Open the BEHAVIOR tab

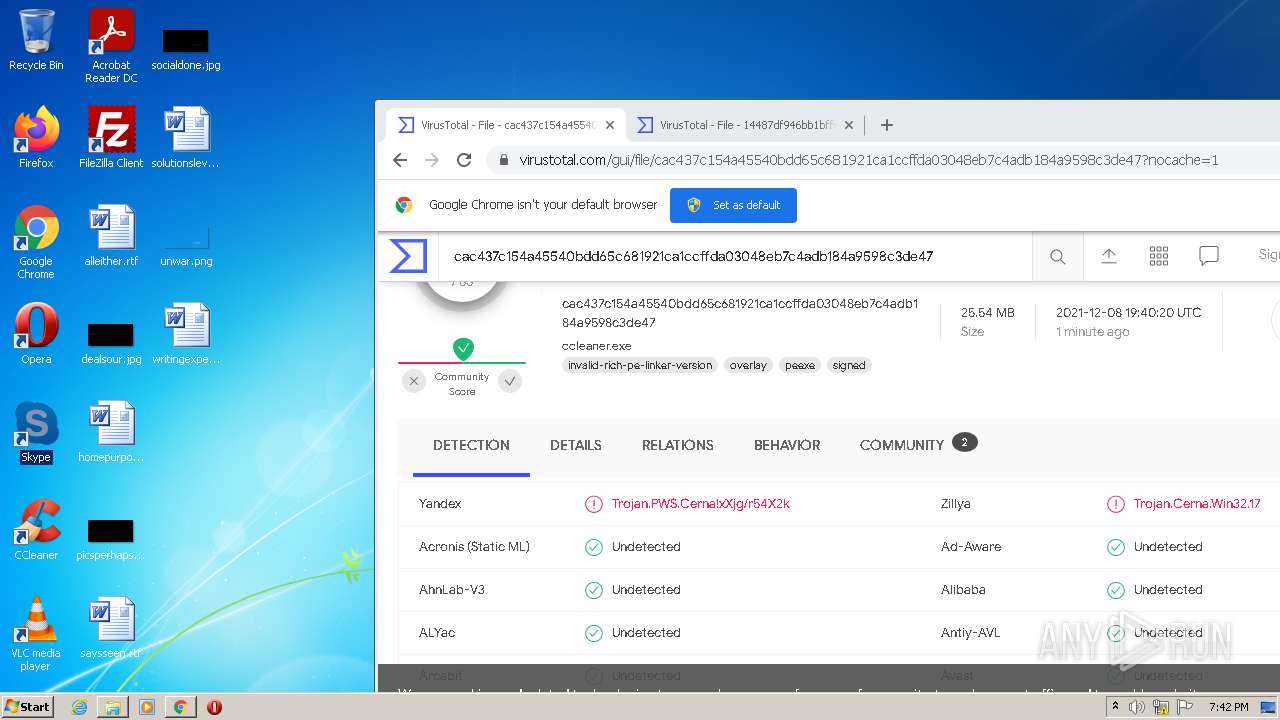point(787,445)
